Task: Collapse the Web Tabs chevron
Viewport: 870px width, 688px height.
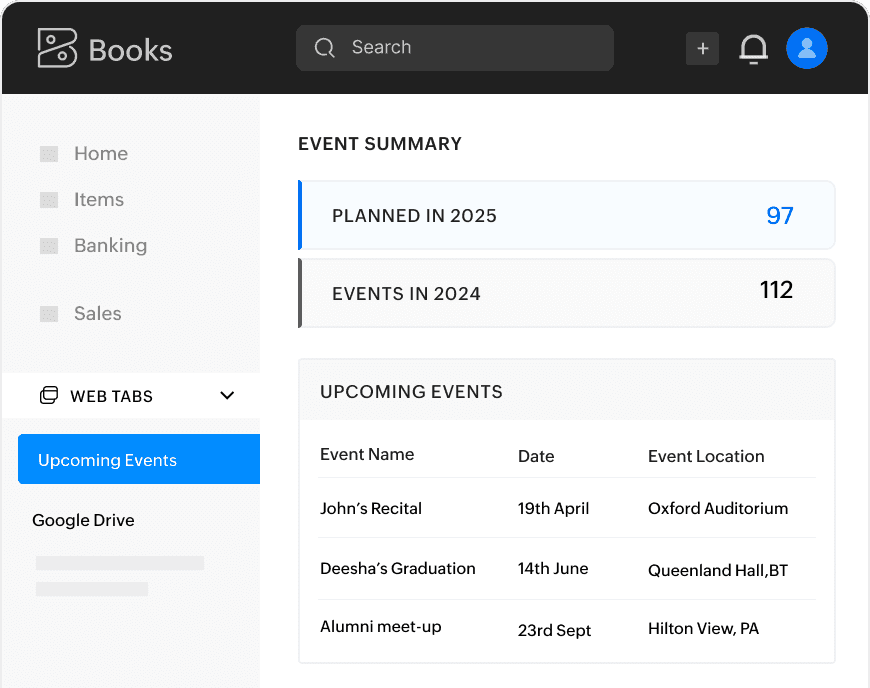Action: (227, 396)
